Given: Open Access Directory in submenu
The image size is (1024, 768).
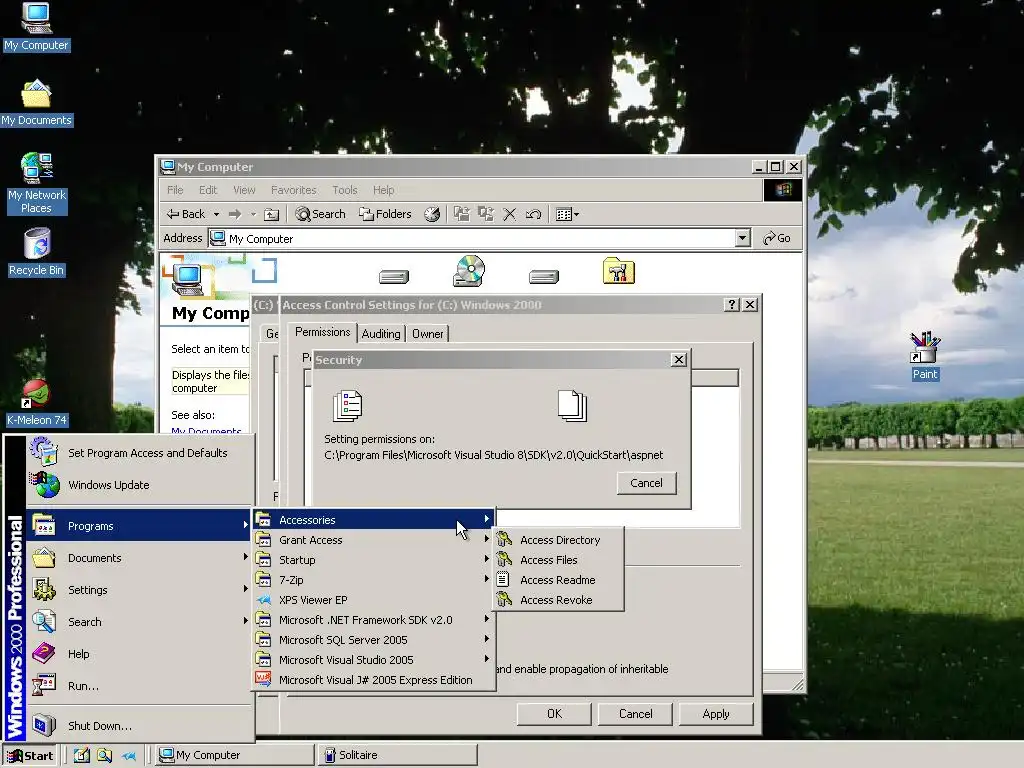Looking at the screenshot, I should [558, 540].
